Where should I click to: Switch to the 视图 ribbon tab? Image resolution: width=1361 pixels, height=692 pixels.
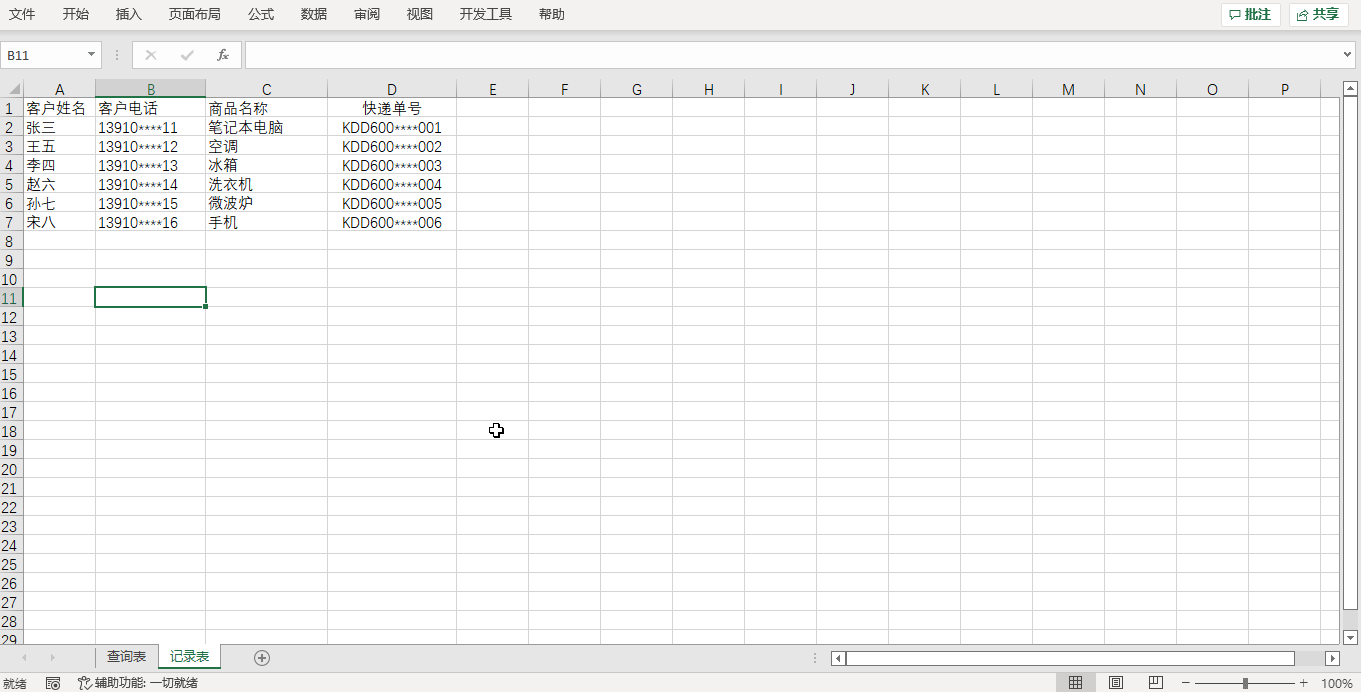(420, 14)
